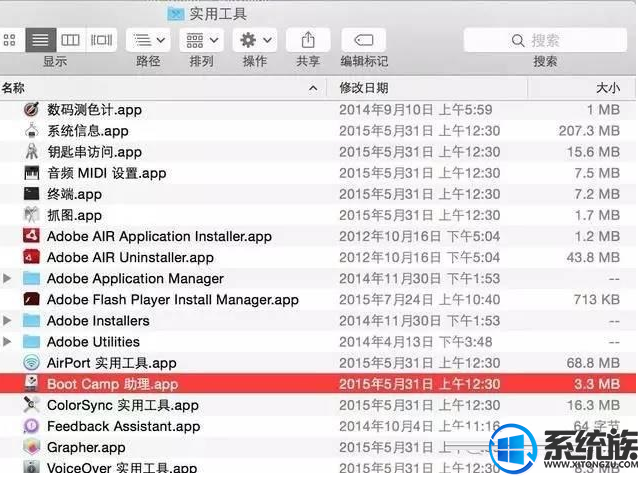The width and height of the screenshot is (638, 477).
Task: Select the 抓图.app icon
Action: [x=31, y=215]
